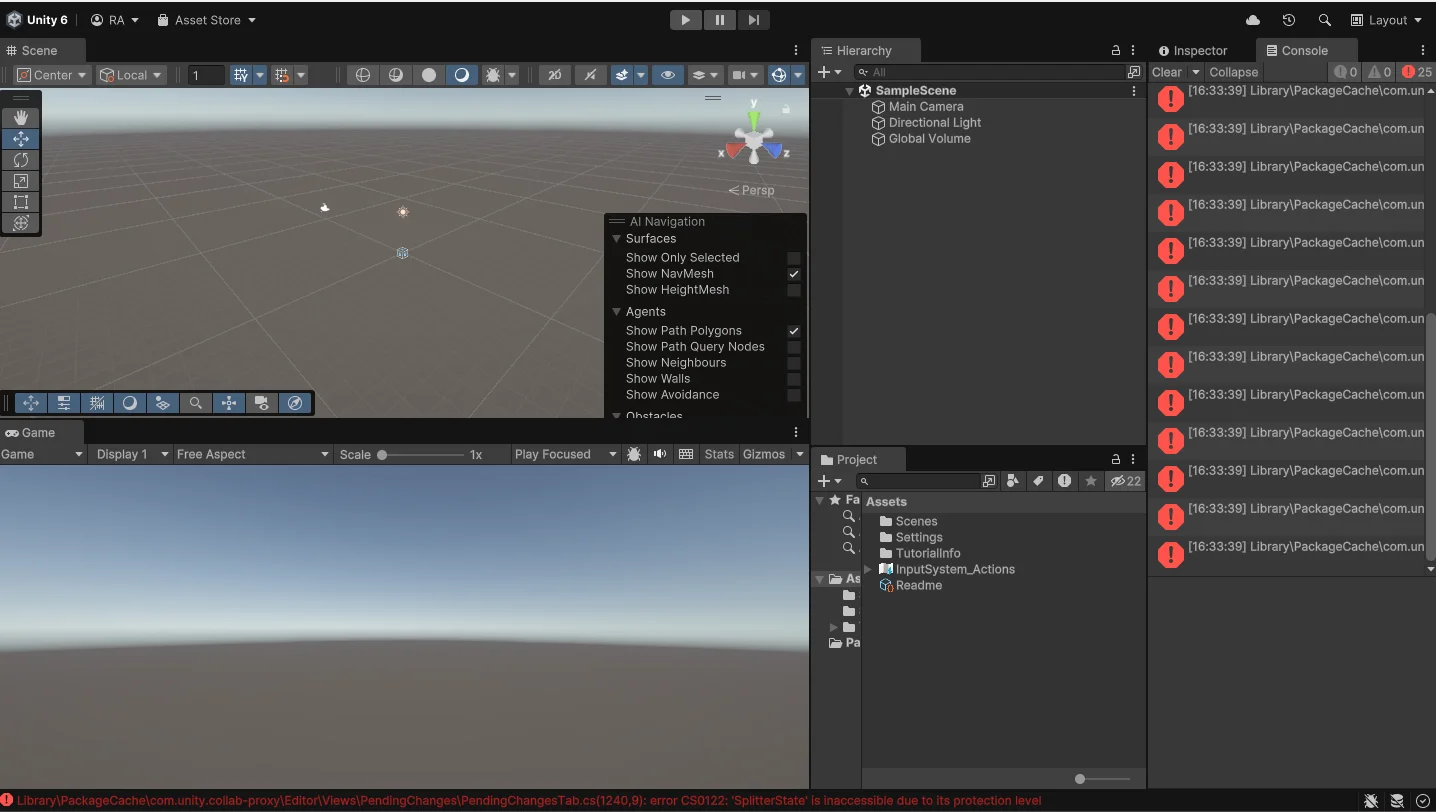Select the Hand view tool

click(x=21, y=118)
